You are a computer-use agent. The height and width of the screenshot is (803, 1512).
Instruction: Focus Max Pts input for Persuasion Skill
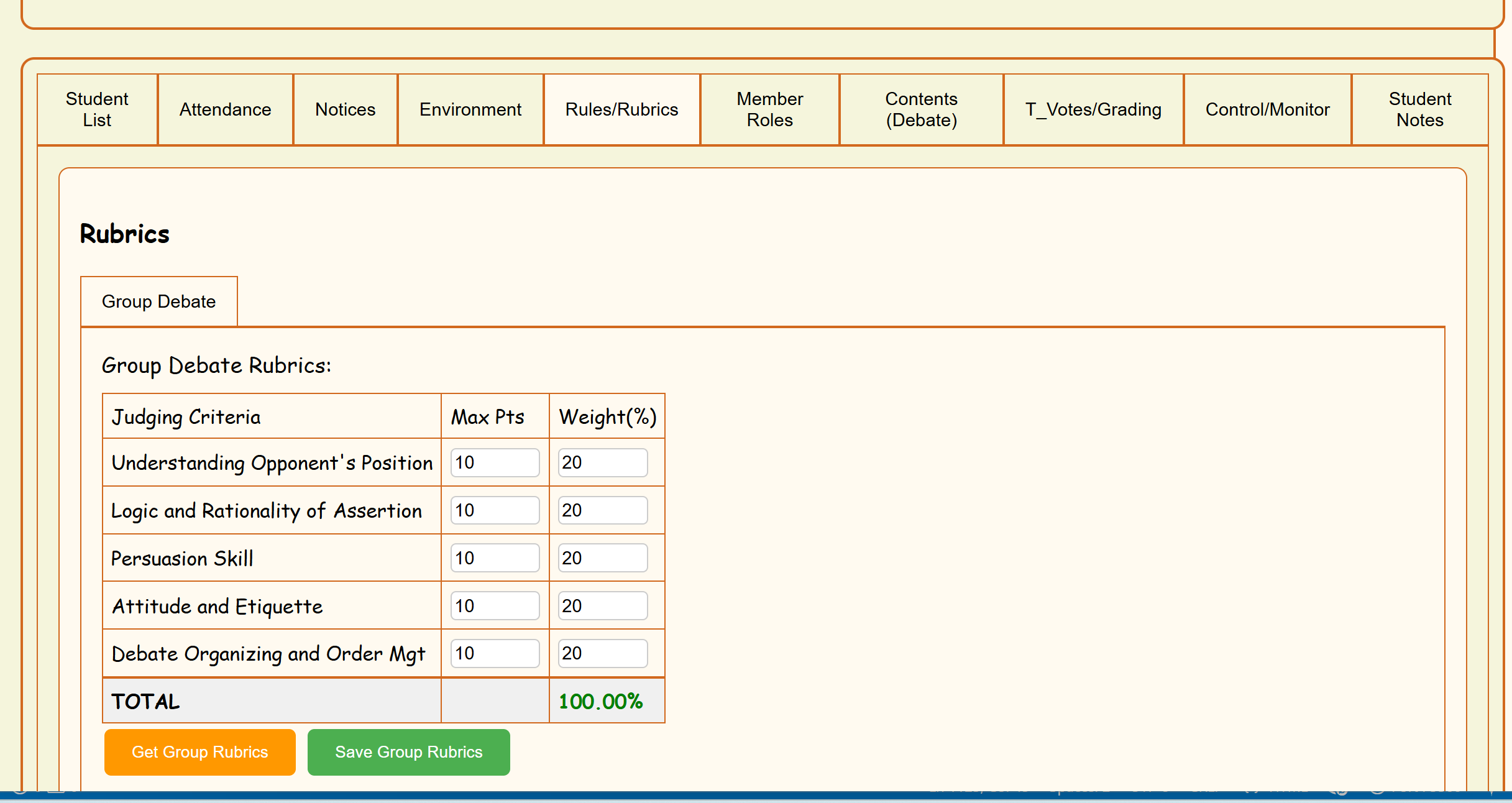495,558
